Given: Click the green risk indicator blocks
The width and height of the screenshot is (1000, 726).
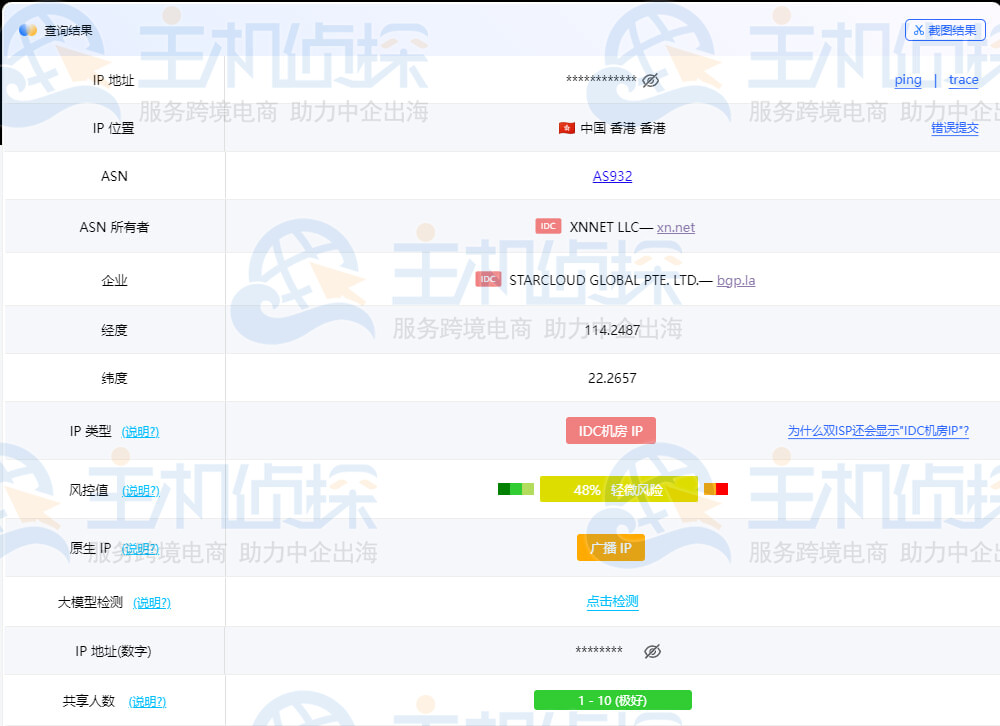Looking at the screenshot, I should pos(515,489).
